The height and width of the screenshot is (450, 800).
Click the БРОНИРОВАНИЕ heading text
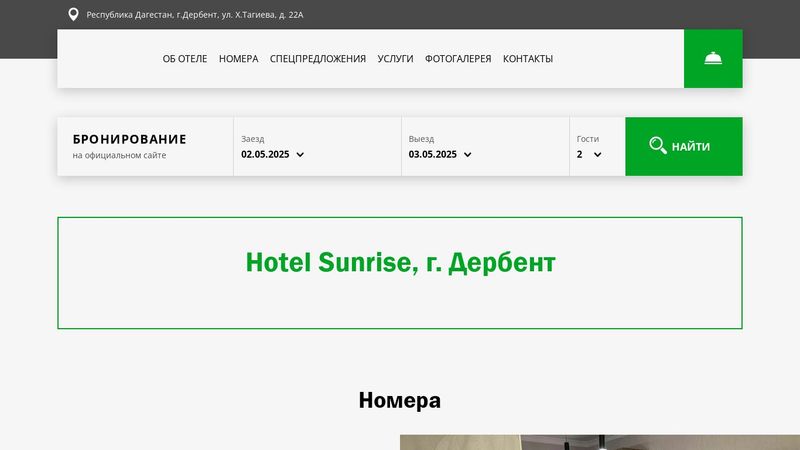(x=130, y=139)
